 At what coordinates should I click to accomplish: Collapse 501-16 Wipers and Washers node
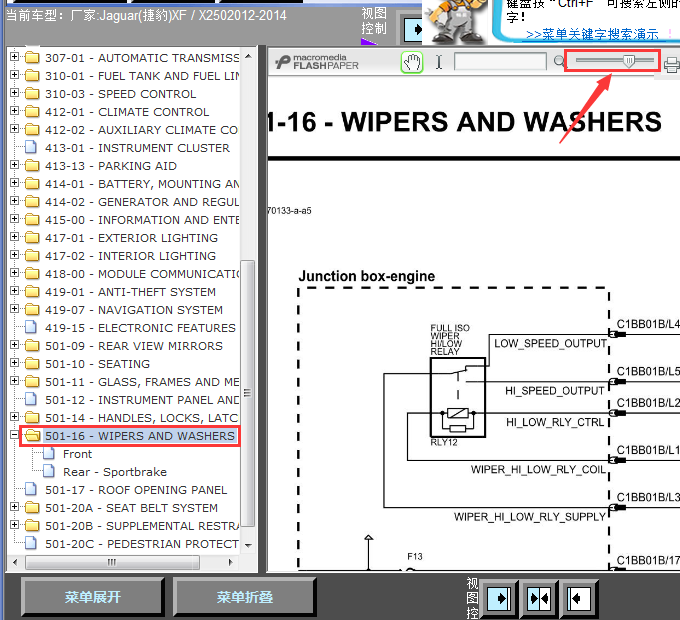[14, 434]
